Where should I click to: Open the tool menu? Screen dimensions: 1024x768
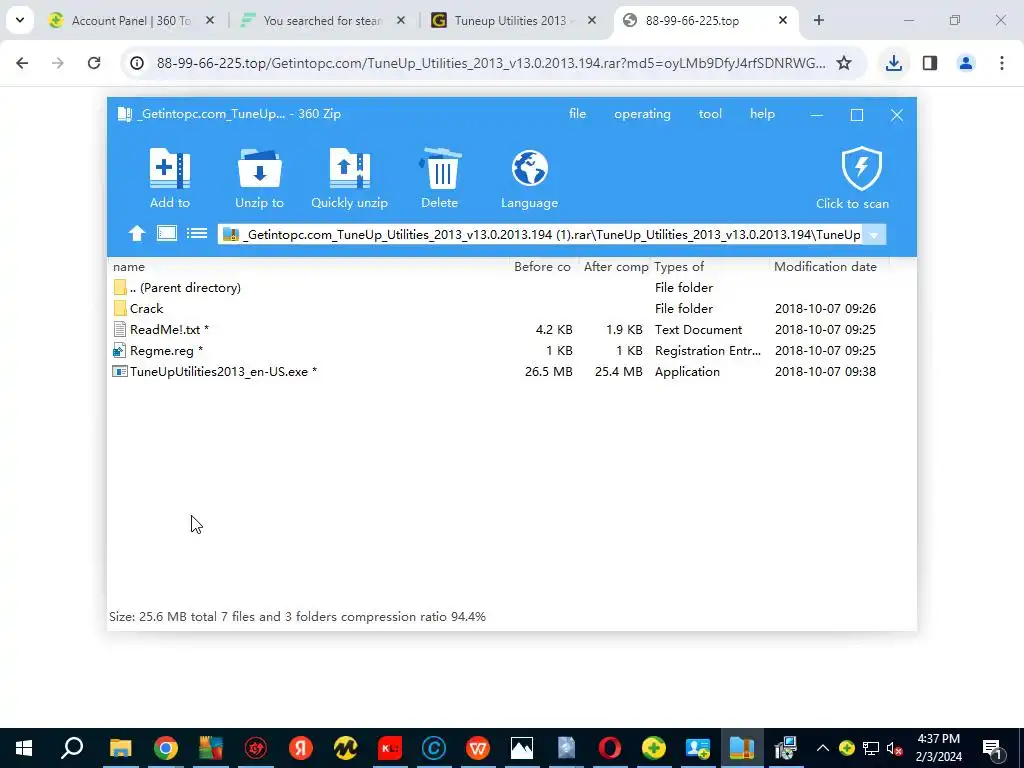coord(710,114)
